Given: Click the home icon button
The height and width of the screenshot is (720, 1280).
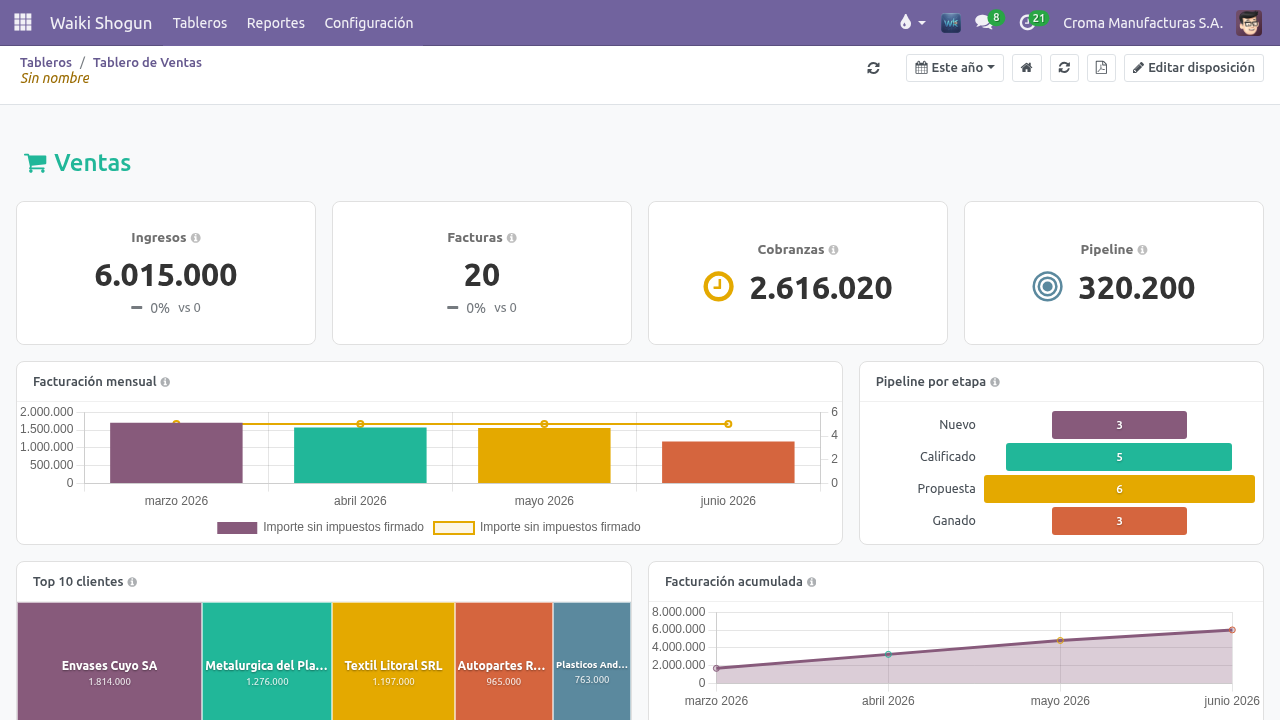Looking at the screenshot, I should [1026, 68].
